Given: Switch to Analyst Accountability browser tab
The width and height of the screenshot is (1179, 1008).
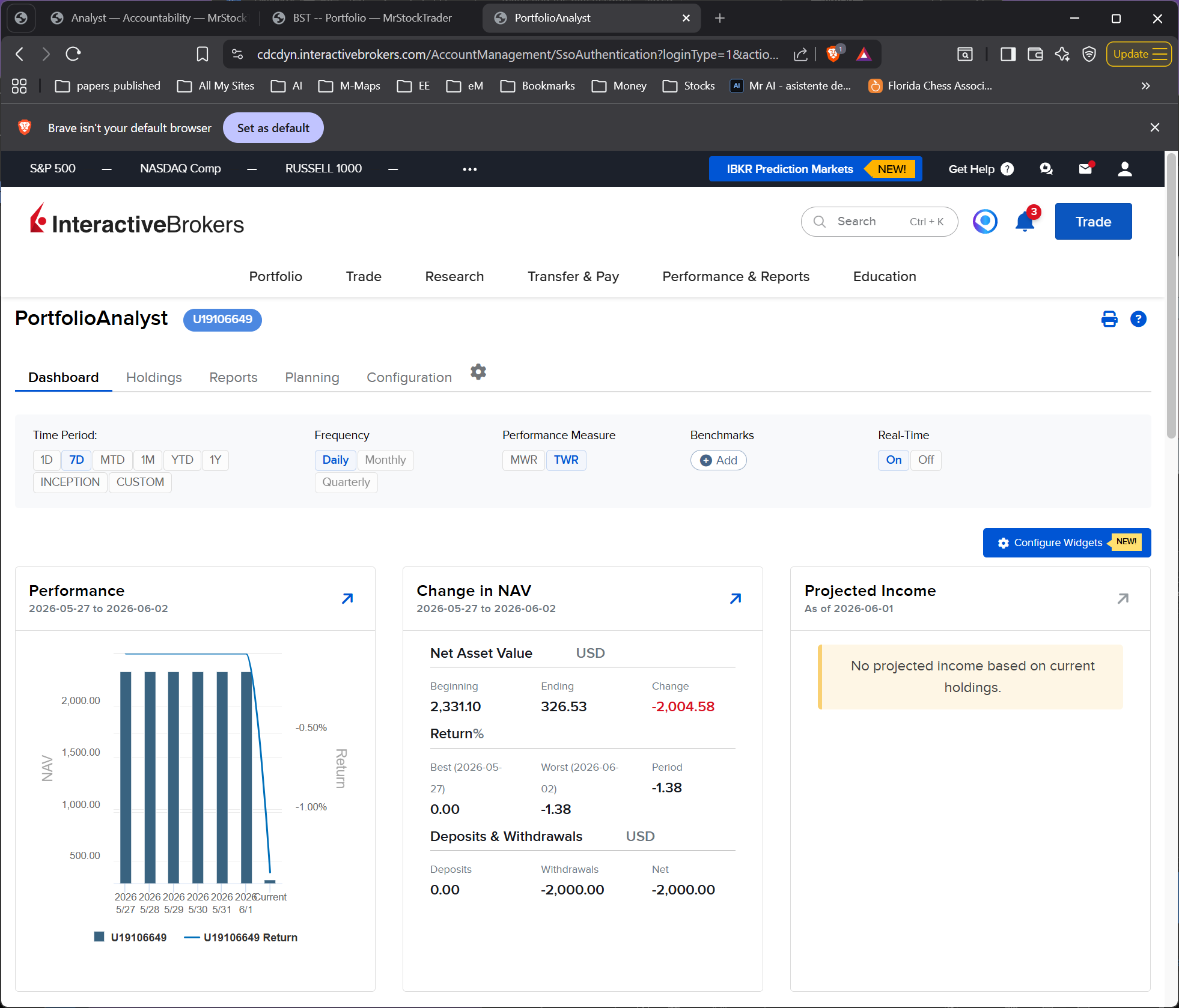Looking at the screenshot, I should tap(149, 18).
